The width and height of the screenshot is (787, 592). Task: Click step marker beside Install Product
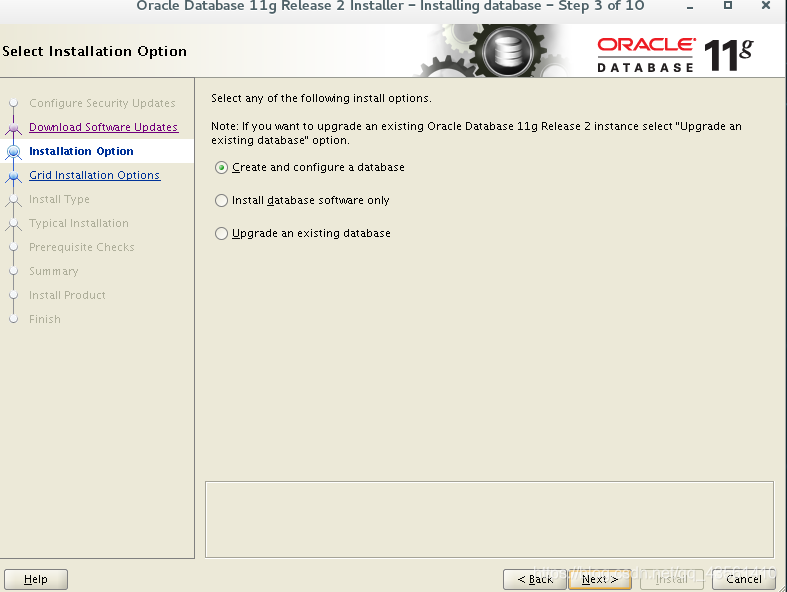(x=14, y=295)
